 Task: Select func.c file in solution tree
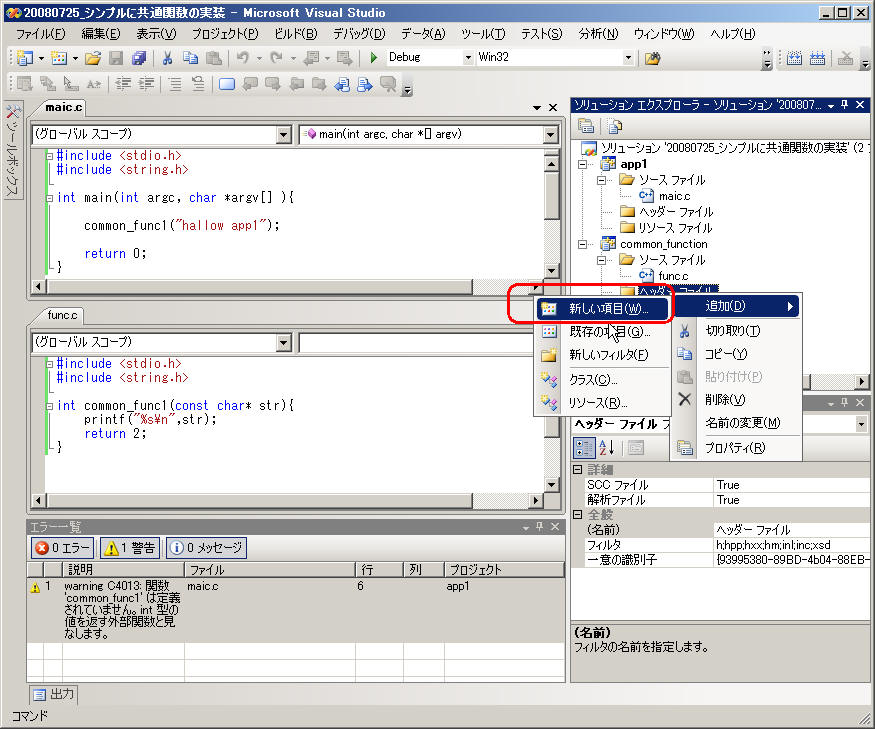coord(672,276)
